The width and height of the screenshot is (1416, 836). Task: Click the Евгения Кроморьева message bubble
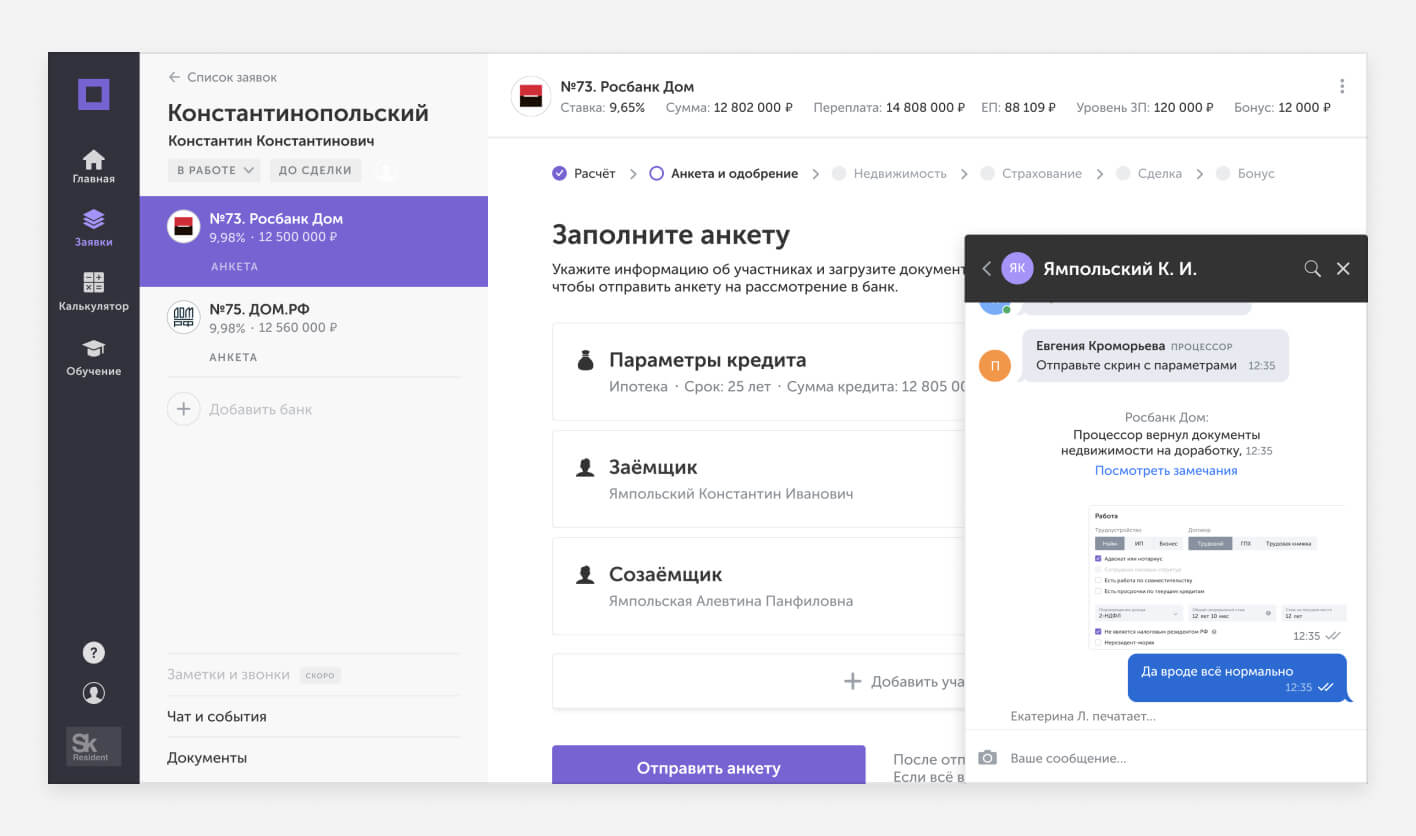[x=1155, y=356]
